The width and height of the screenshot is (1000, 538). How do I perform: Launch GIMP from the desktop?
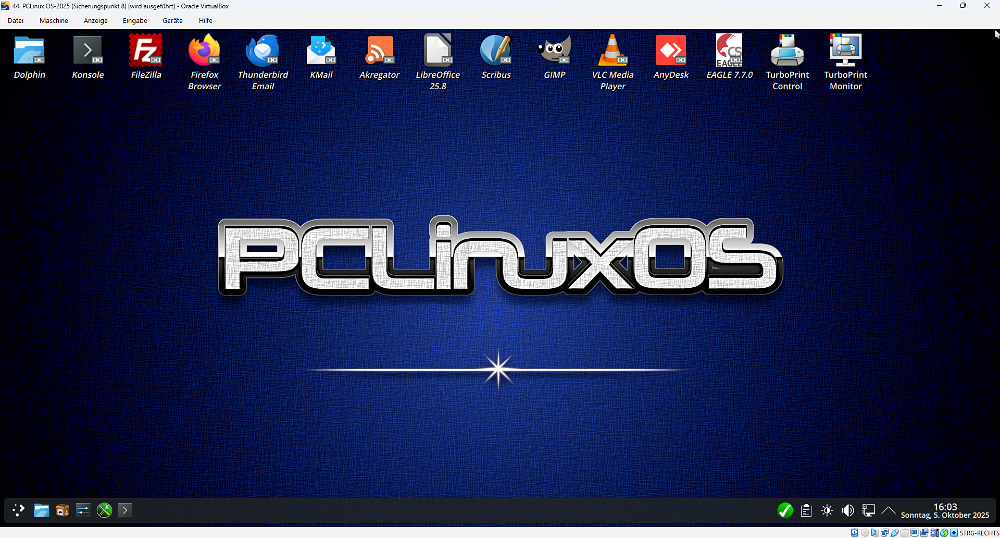click(554, 50)
